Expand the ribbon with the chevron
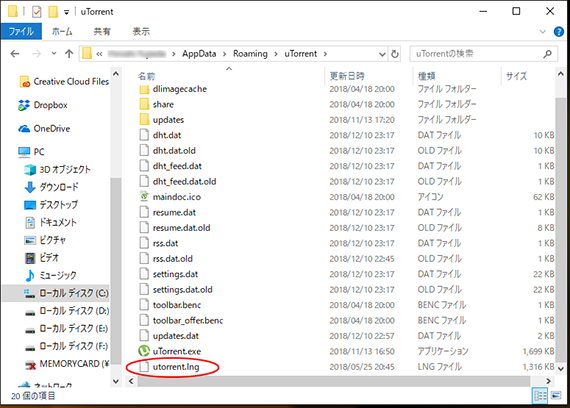 (x=543, y=32)
